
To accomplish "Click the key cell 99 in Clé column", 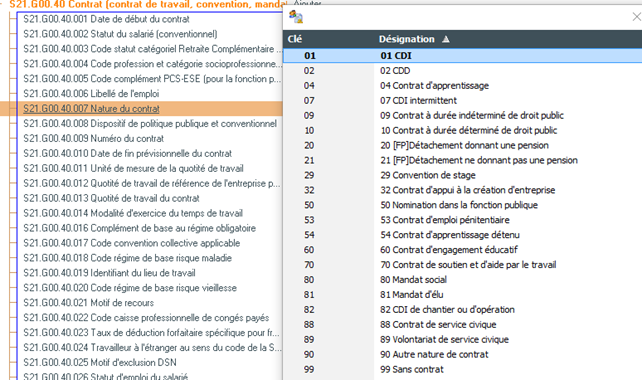I will coord(309,369).
